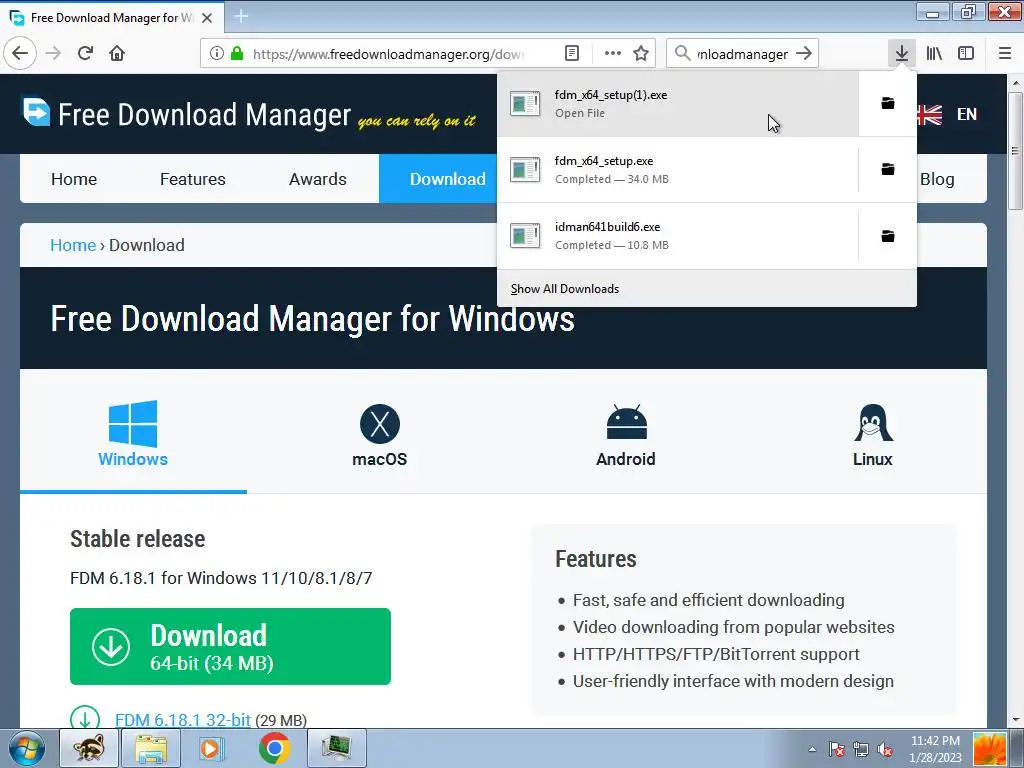
Task: Click the green Download 64-bit button
Action: (230, 647)
